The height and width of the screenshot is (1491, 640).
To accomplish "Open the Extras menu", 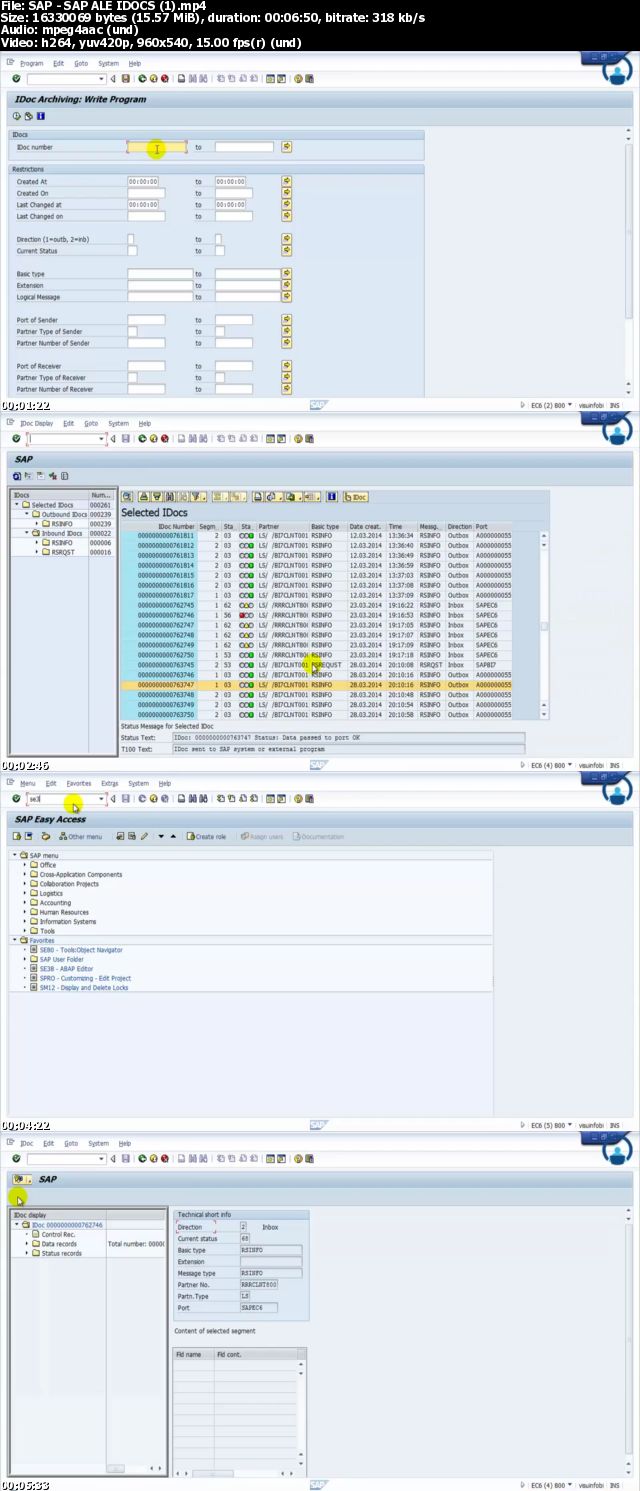I will click(x=109, y=783).
